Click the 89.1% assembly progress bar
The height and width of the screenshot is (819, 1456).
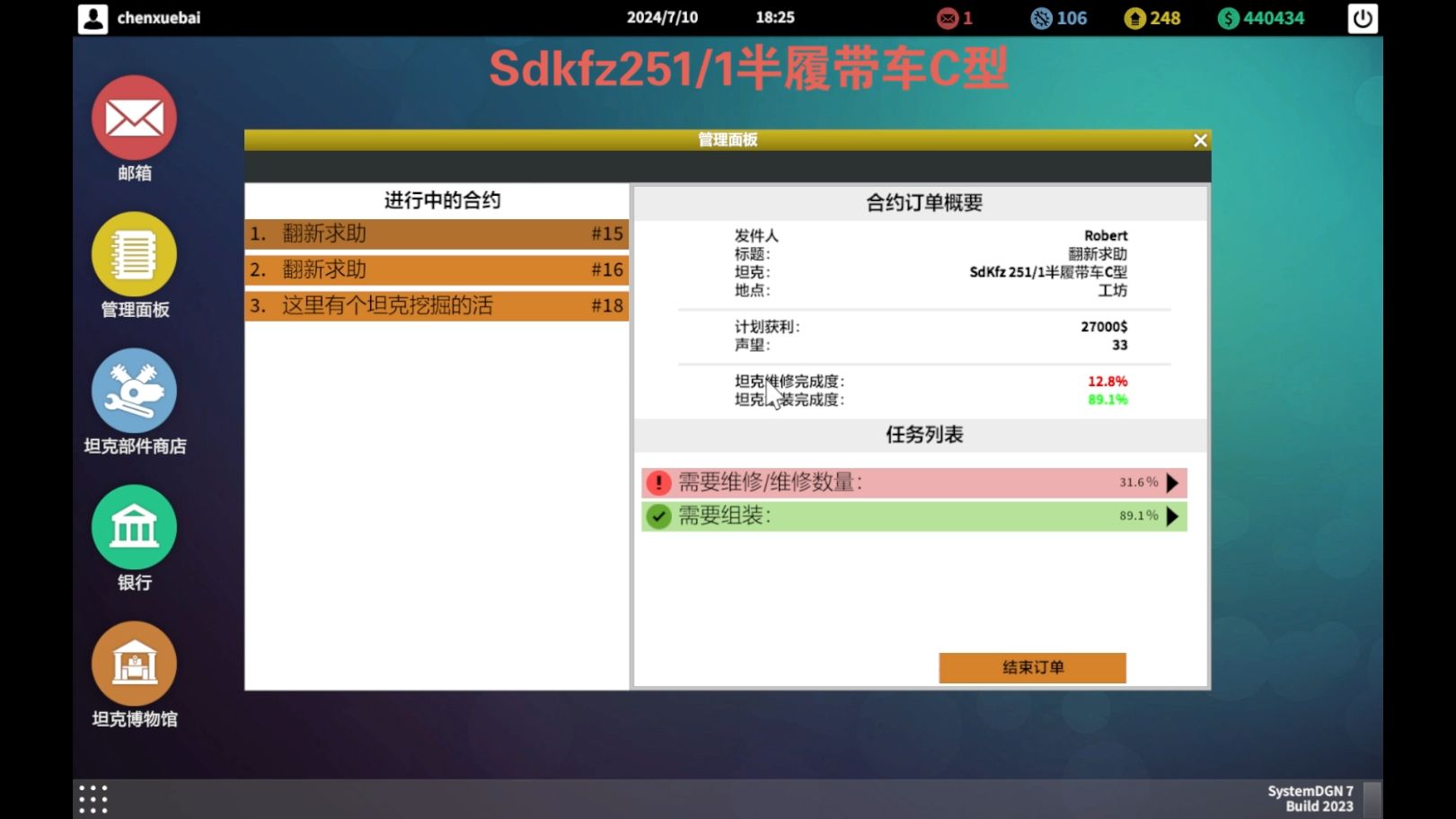[913, 515]
